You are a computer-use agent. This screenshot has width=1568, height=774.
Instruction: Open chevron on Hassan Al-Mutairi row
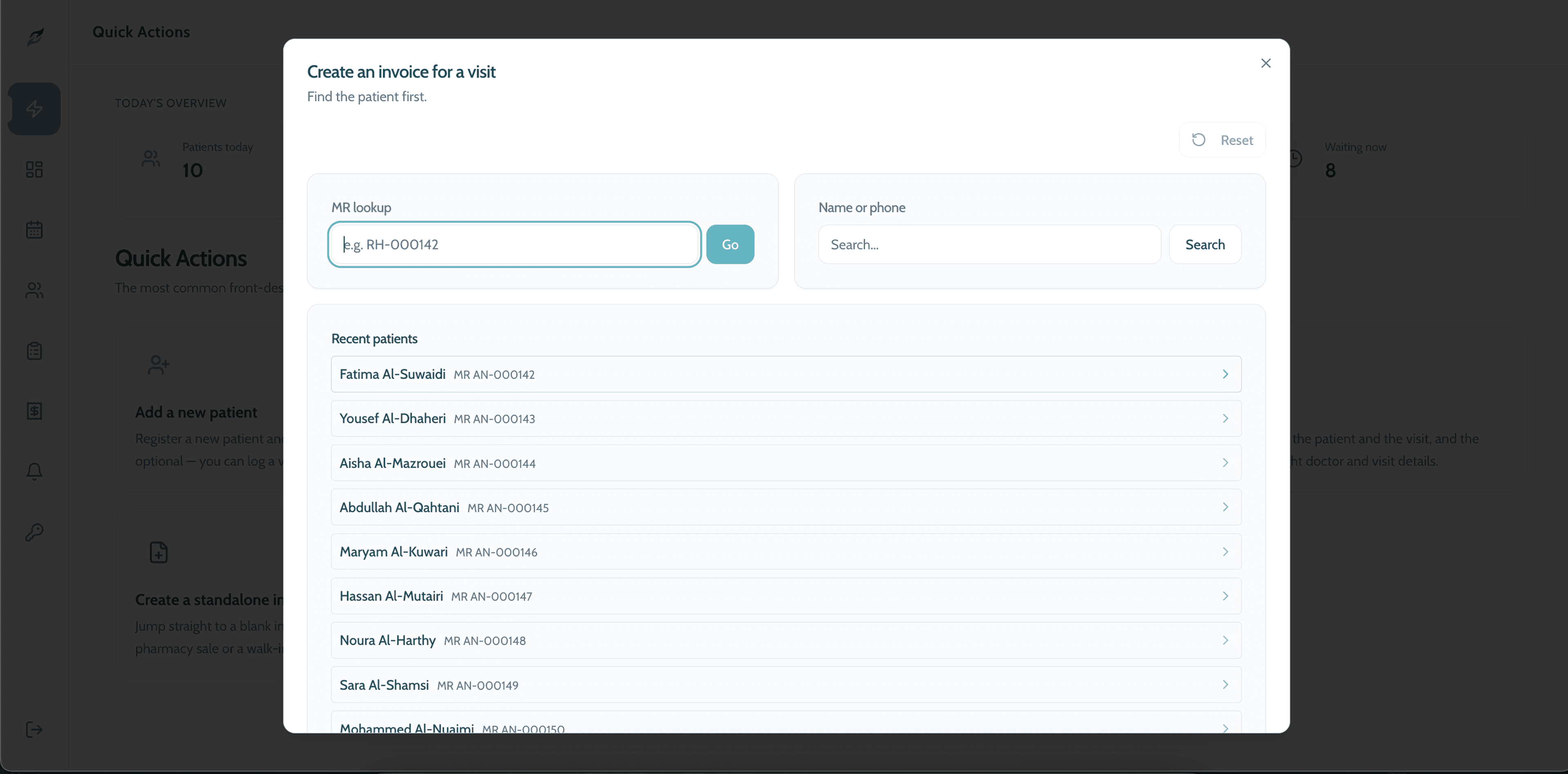click(1225, 596)
